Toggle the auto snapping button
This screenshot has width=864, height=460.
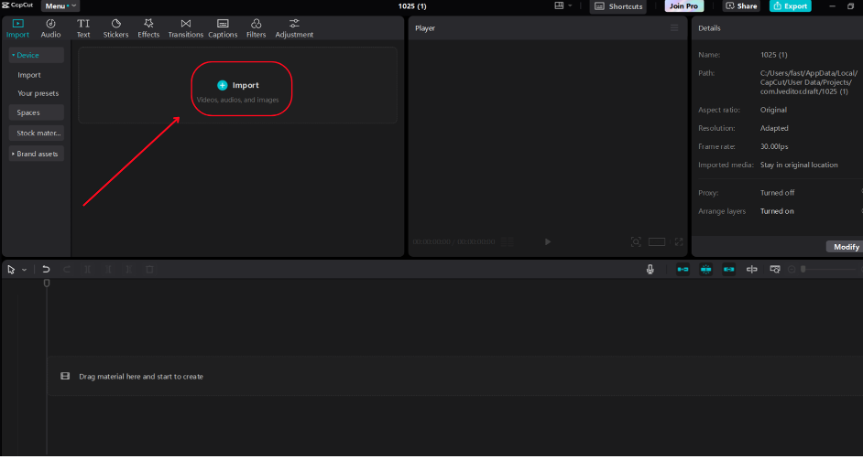point(706,269)
